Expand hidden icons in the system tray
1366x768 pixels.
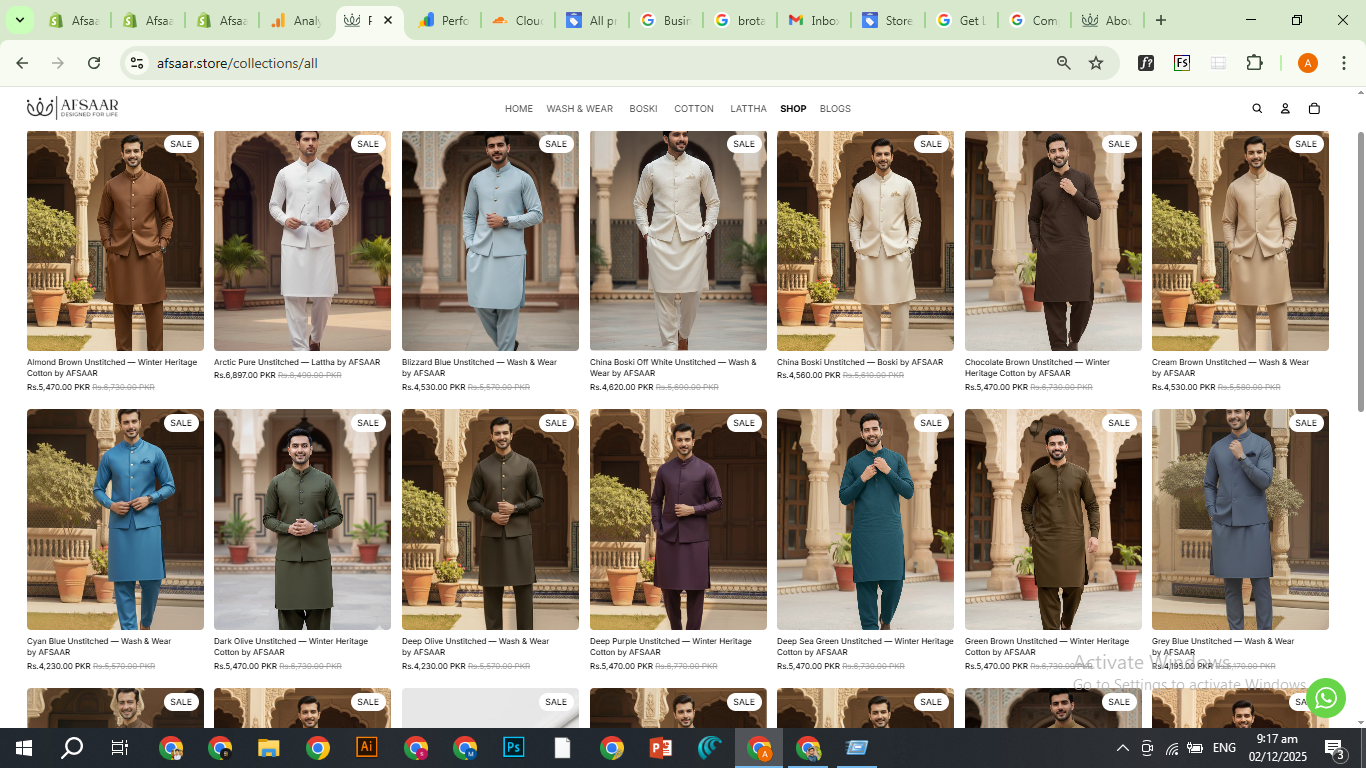coord(1122,747)
